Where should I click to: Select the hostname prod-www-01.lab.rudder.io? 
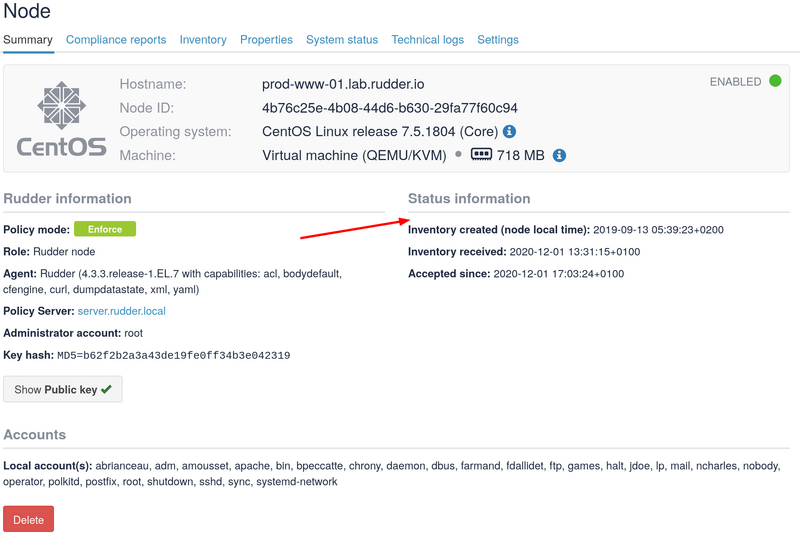[343, 84]
